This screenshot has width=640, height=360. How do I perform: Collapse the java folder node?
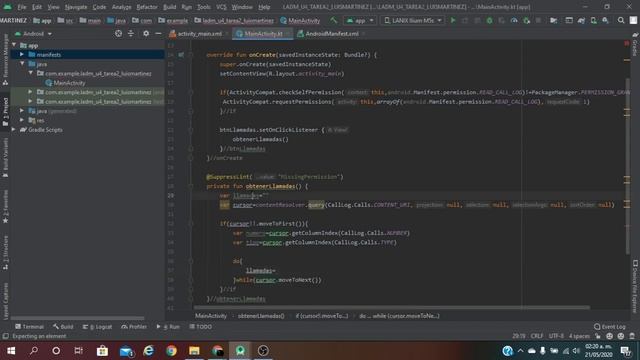click(22, 64)
